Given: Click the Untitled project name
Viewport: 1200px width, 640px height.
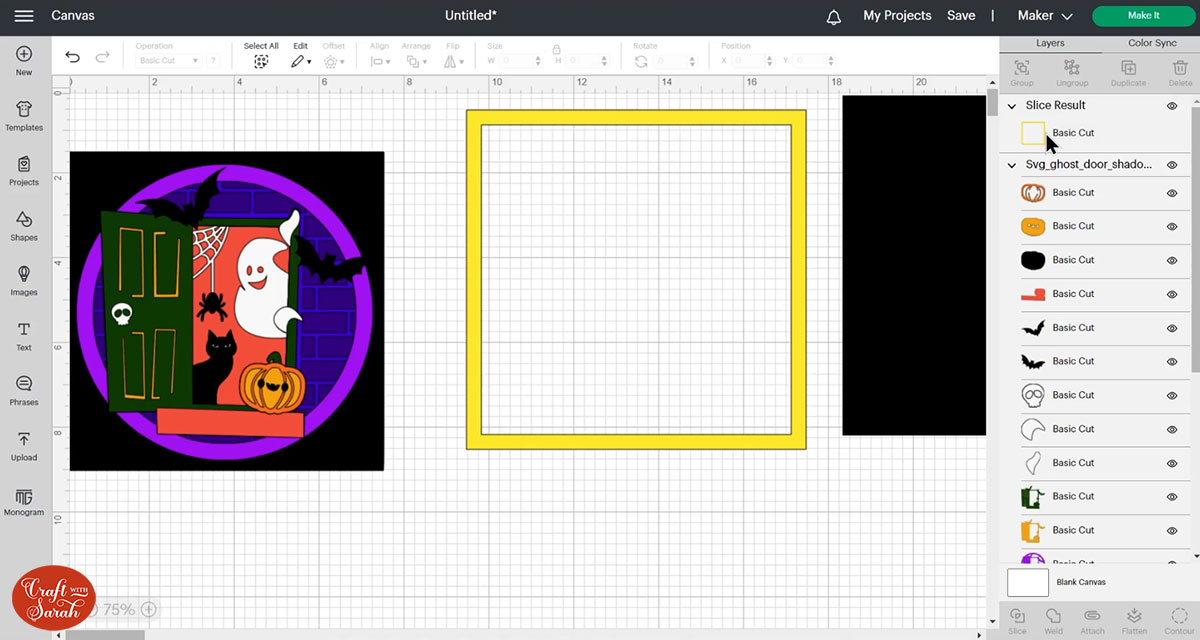Looking at the screenshot, I should pos(471,16).
